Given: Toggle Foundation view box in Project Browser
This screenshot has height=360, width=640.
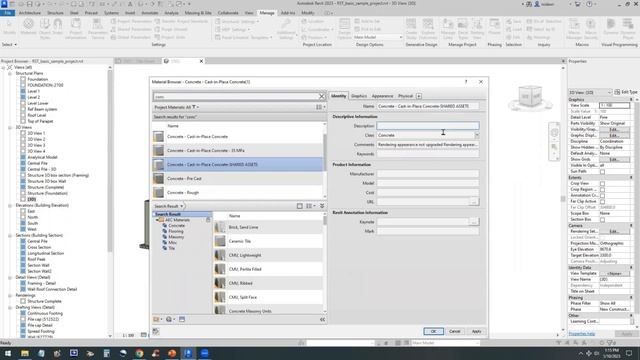Looking at the screenshot, I should click(23, 79).
